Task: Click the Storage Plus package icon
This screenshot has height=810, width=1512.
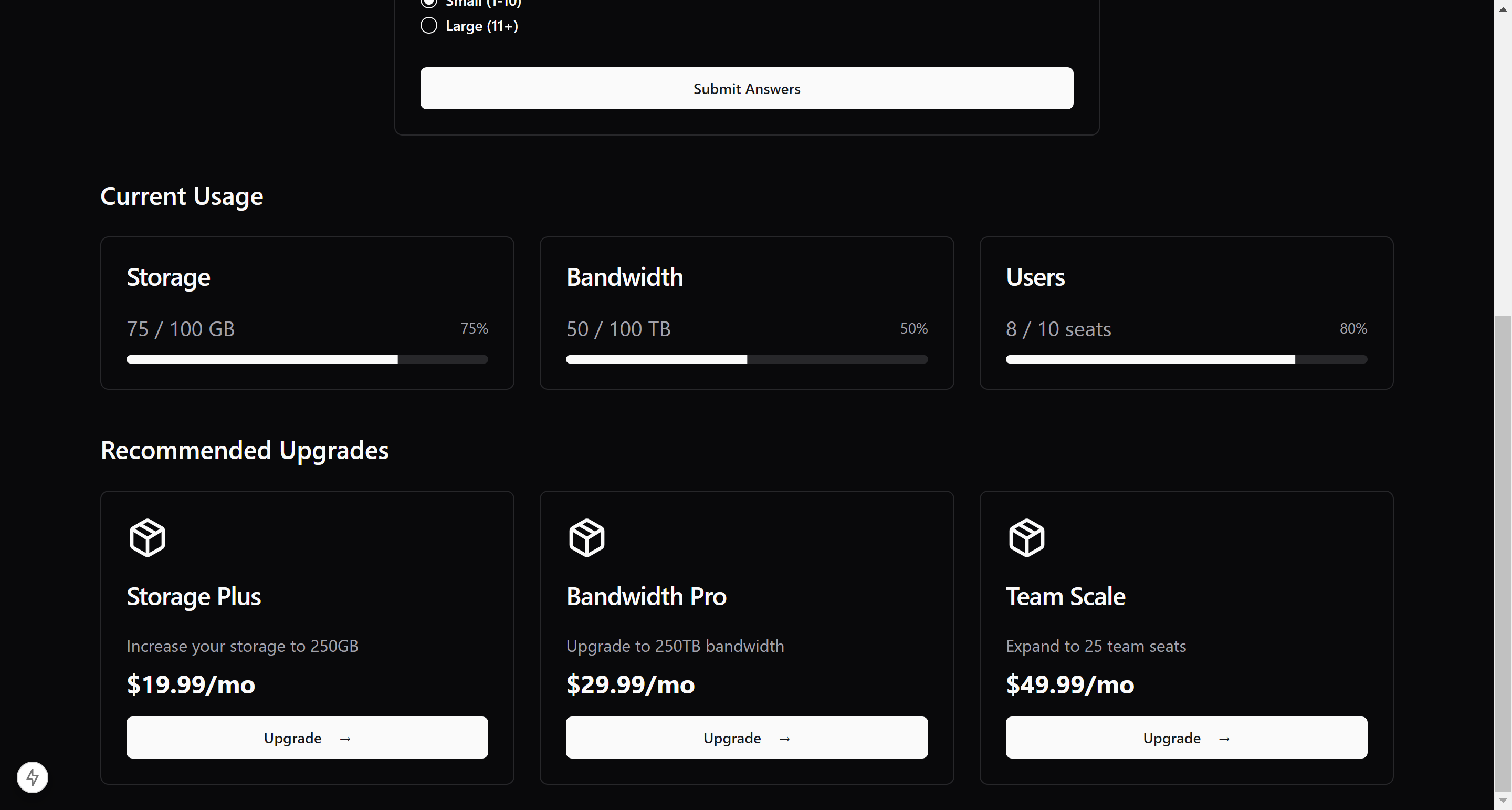Action: [148, 537]
